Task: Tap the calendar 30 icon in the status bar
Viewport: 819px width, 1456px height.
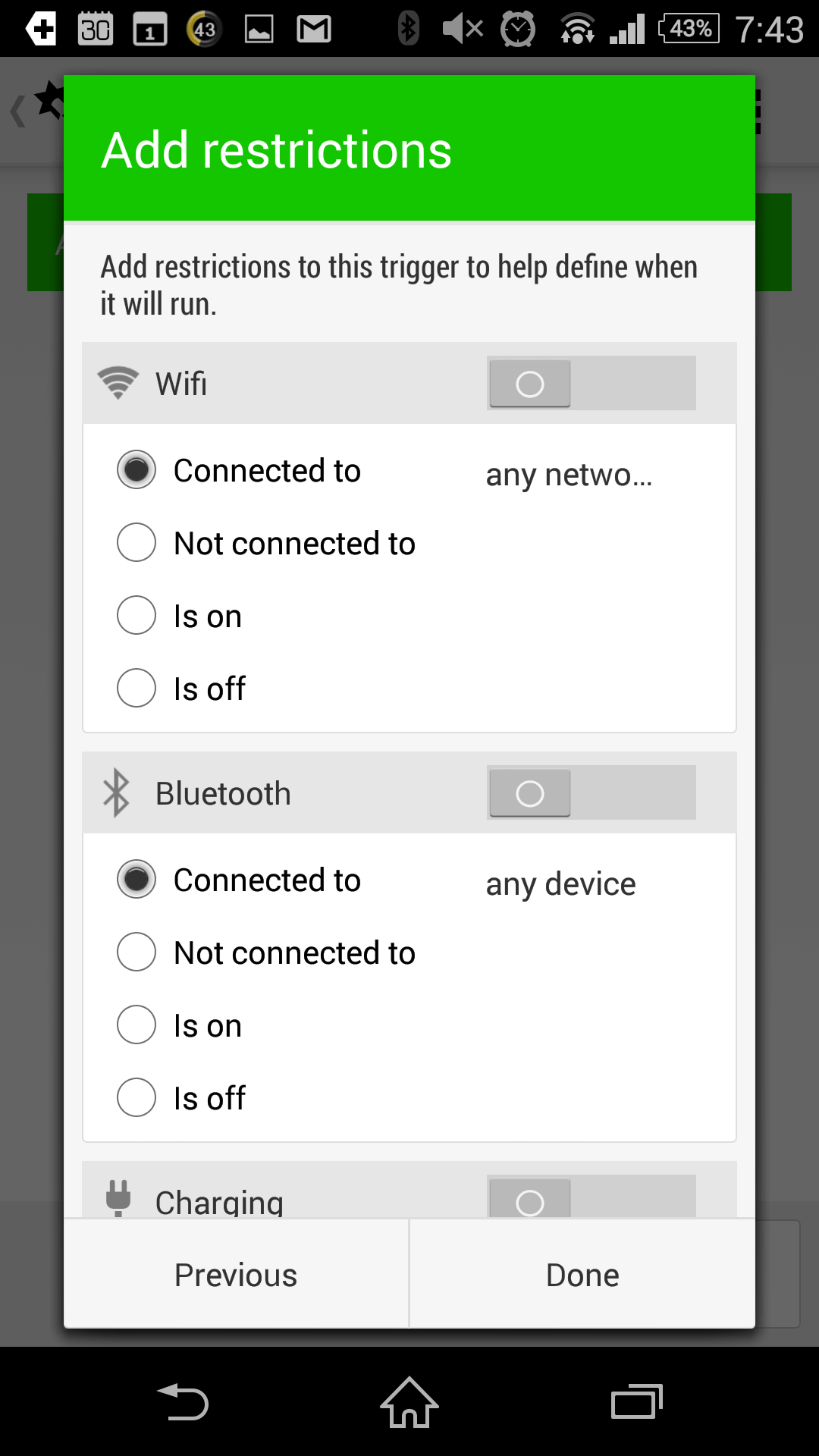Action: tap(96, 29)
